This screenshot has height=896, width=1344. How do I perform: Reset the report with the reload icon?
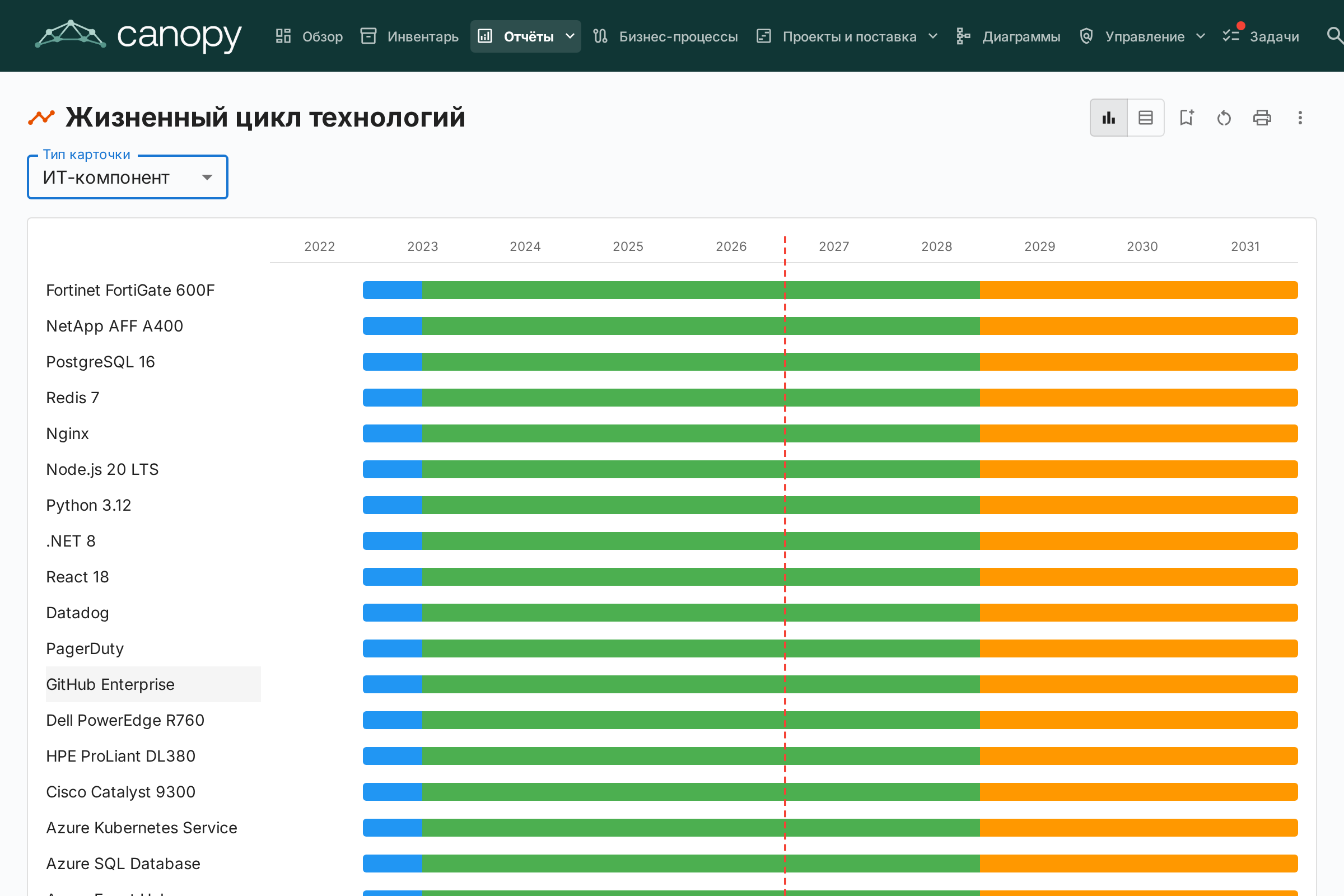pos(1224,118)
